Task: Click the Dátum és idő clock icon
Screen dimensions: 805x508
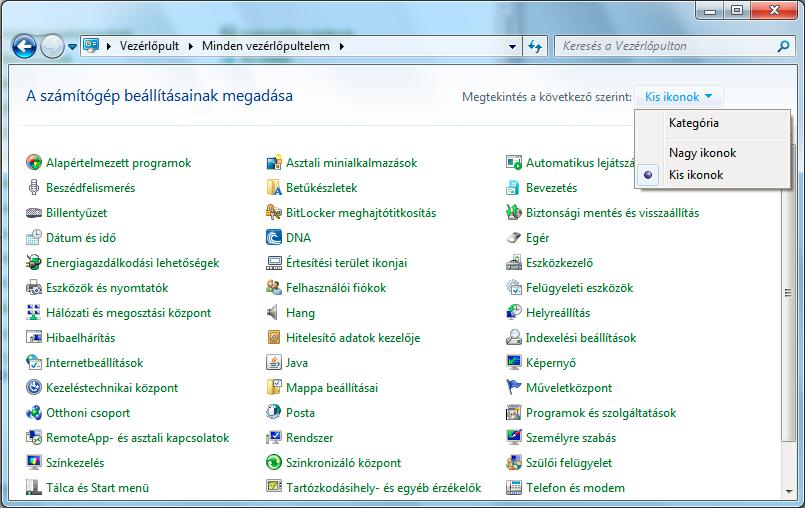Action: click(34, 237)
